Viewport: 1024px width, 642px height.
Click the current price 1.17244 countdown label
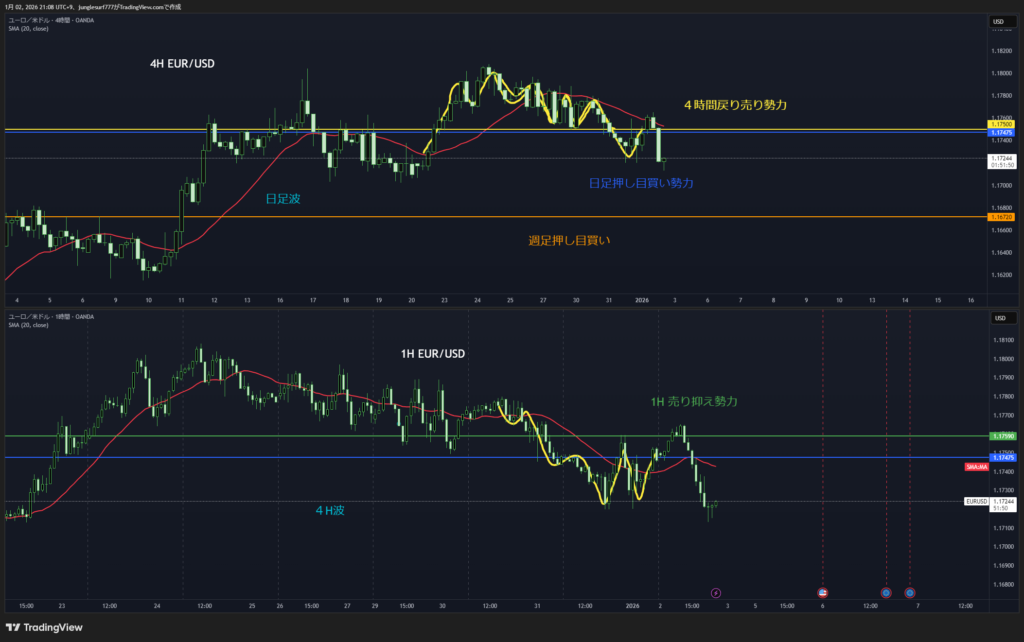tap(1001, 161)
